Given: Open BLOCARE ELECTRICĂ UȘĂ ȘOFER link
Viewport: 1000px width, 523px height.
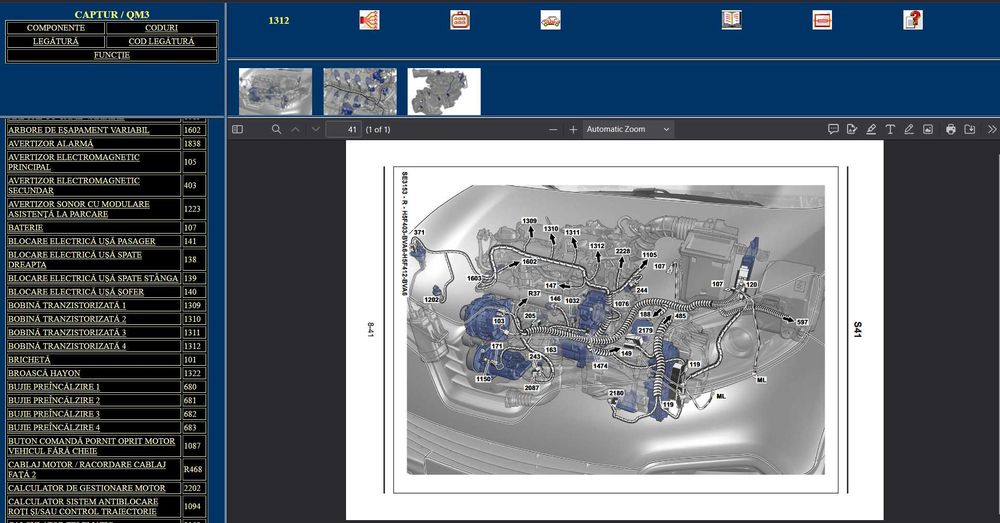Looking at the screenshot, I should click(76, 291).
